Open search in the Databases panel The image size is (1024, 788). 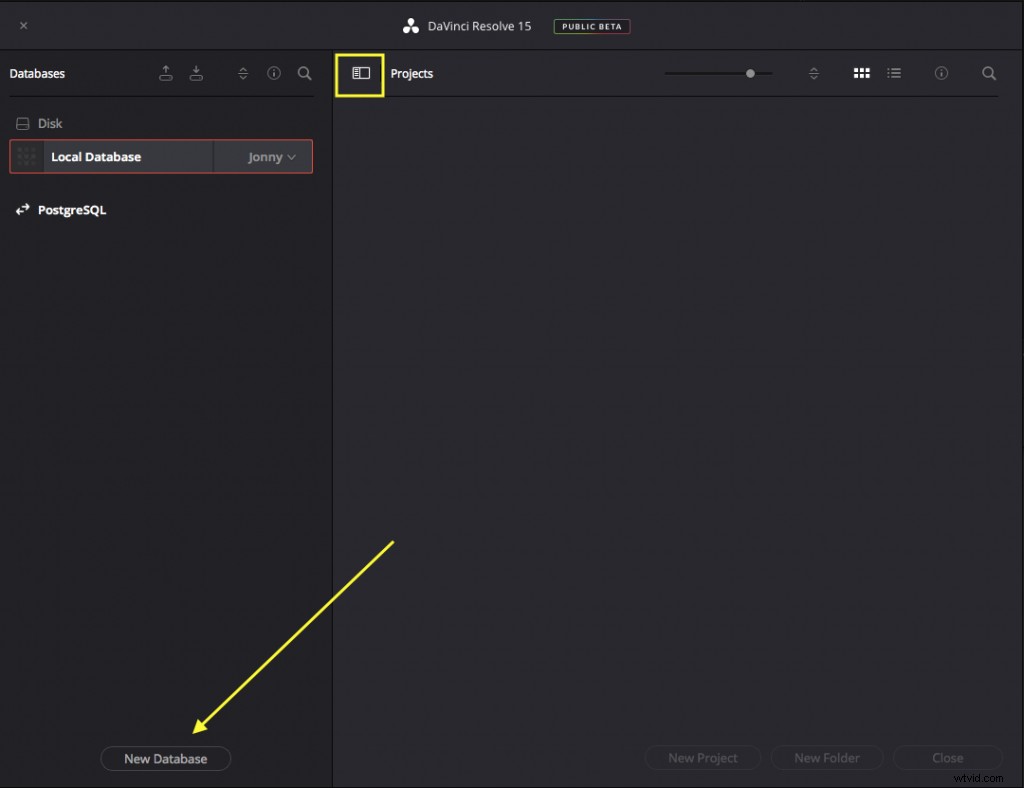(x=305, y=73)
